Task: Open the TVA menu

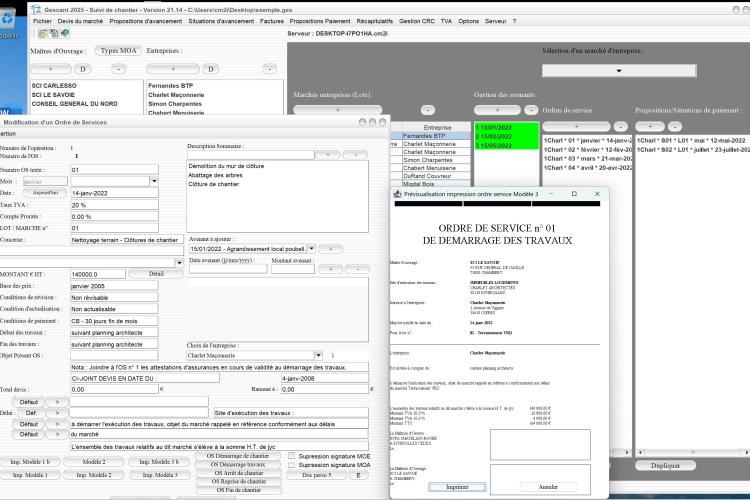Action: pyautogui.click(x=446, y=21)
